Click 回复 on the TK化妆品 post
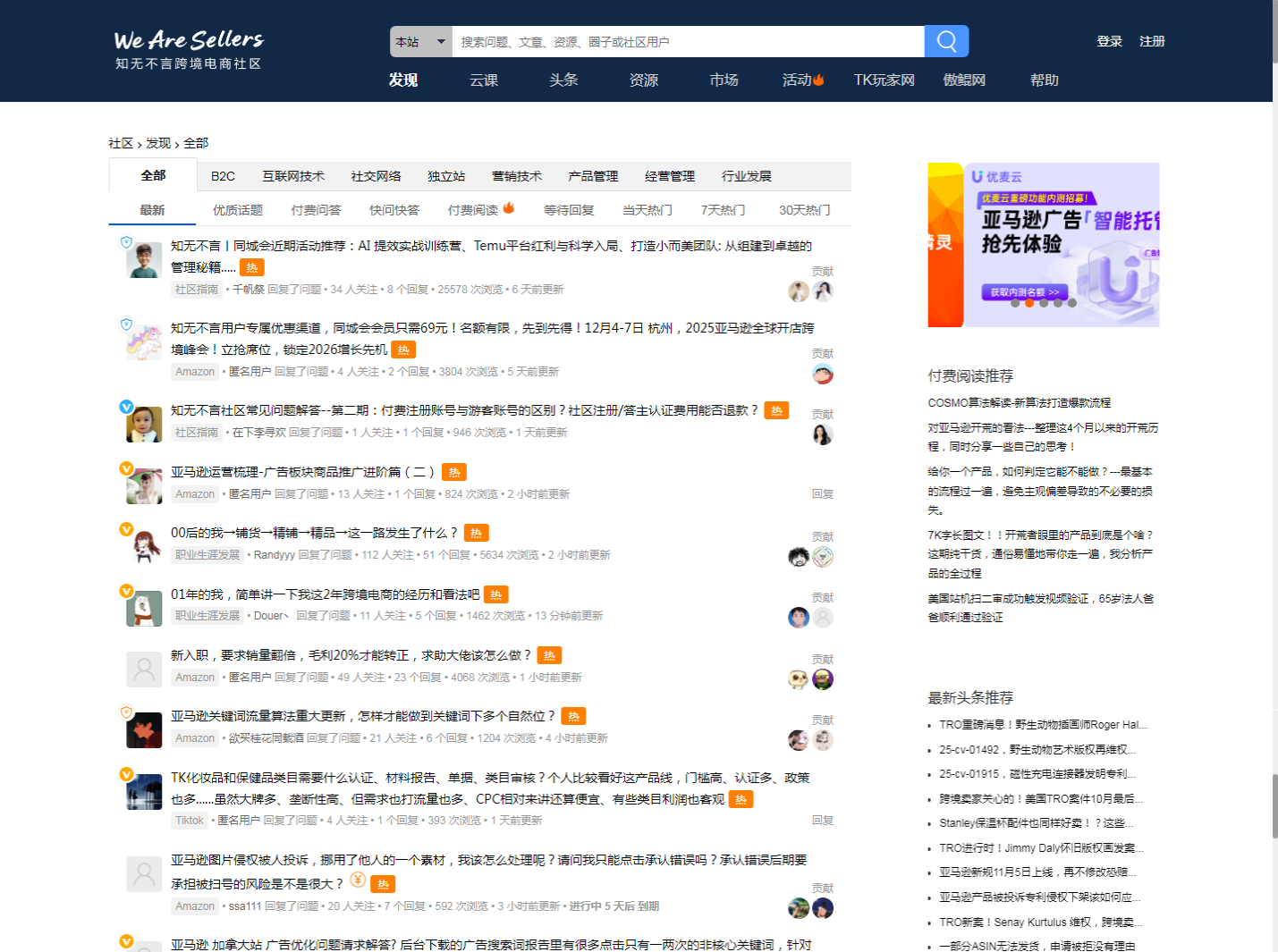This screenshot has width=1278, height=952. [820, 818]
